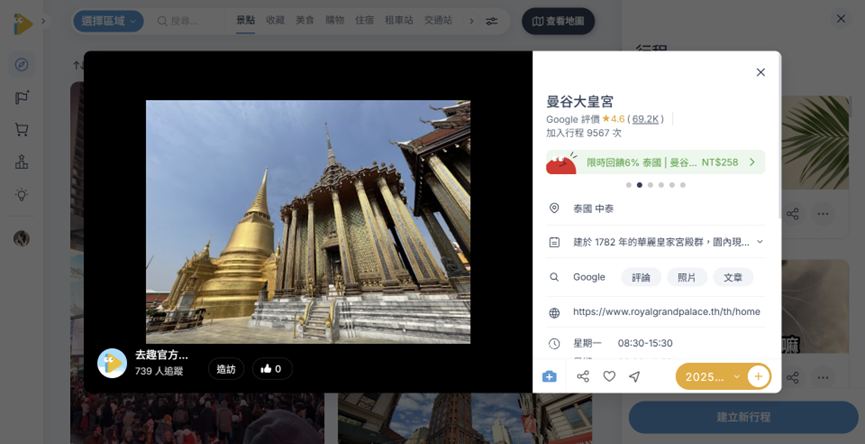This screenshot has width=865, height=444.
Task: Click the app logo in the sidebar
Action: pyautogui.click(x=23, y=23)
